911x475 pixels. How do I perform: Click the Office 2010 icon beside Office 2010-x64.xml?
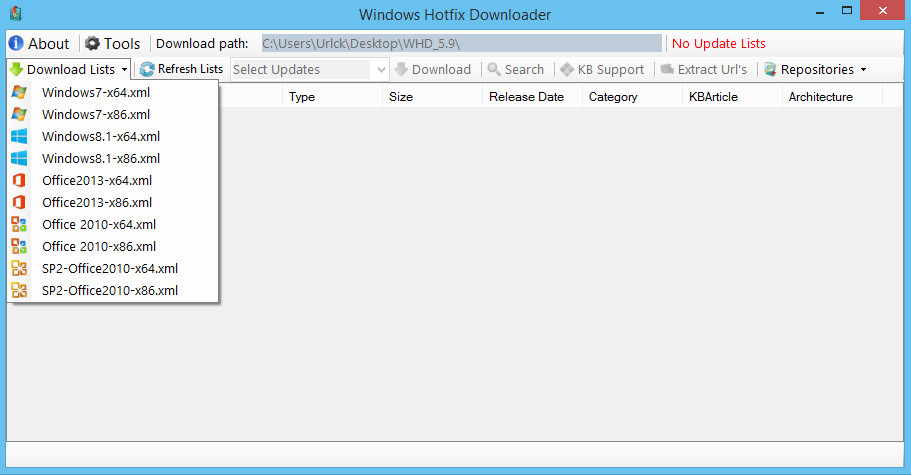19,224
